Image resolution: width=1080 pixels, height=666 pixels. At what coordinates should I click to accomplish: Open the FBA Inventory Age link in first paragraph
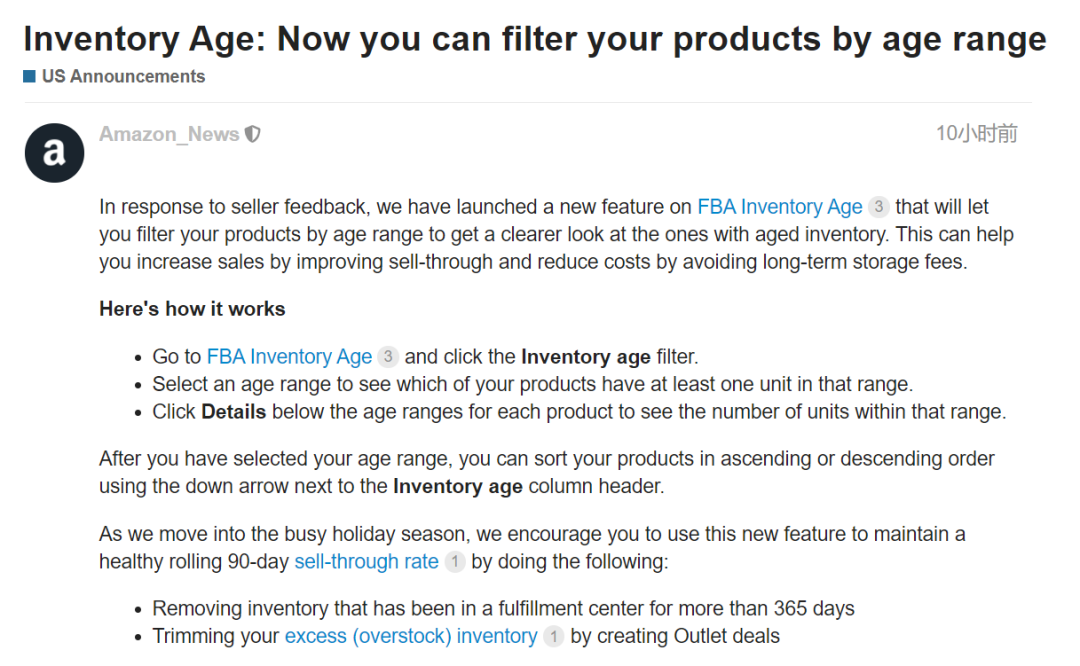click(x=779, y=207)
